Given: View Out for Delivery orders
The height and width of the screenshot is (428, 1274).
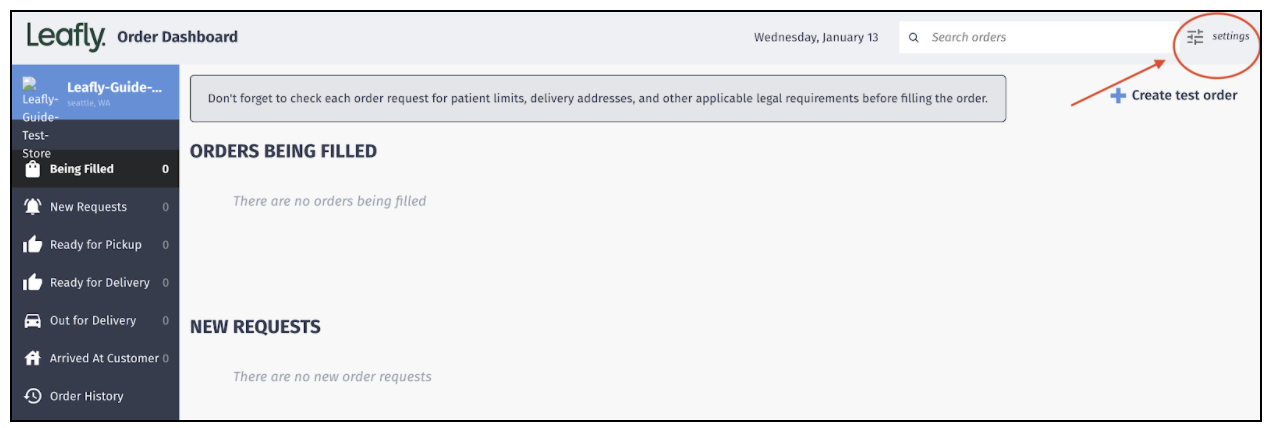Looking at the screenshot, I should coord(93,321).
